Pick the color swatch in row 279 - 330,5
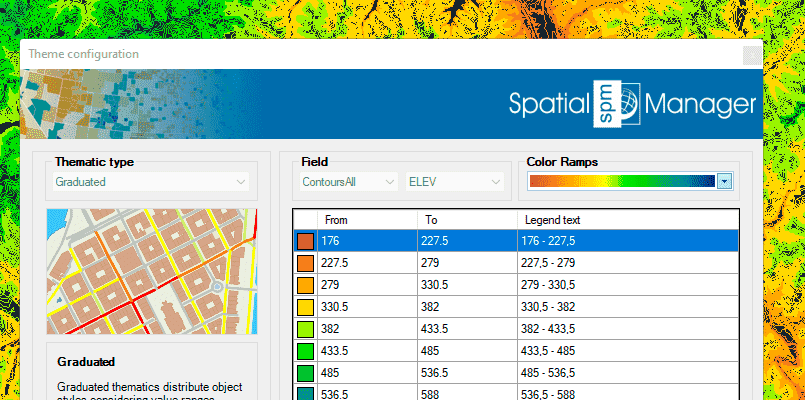 point(306,285)
